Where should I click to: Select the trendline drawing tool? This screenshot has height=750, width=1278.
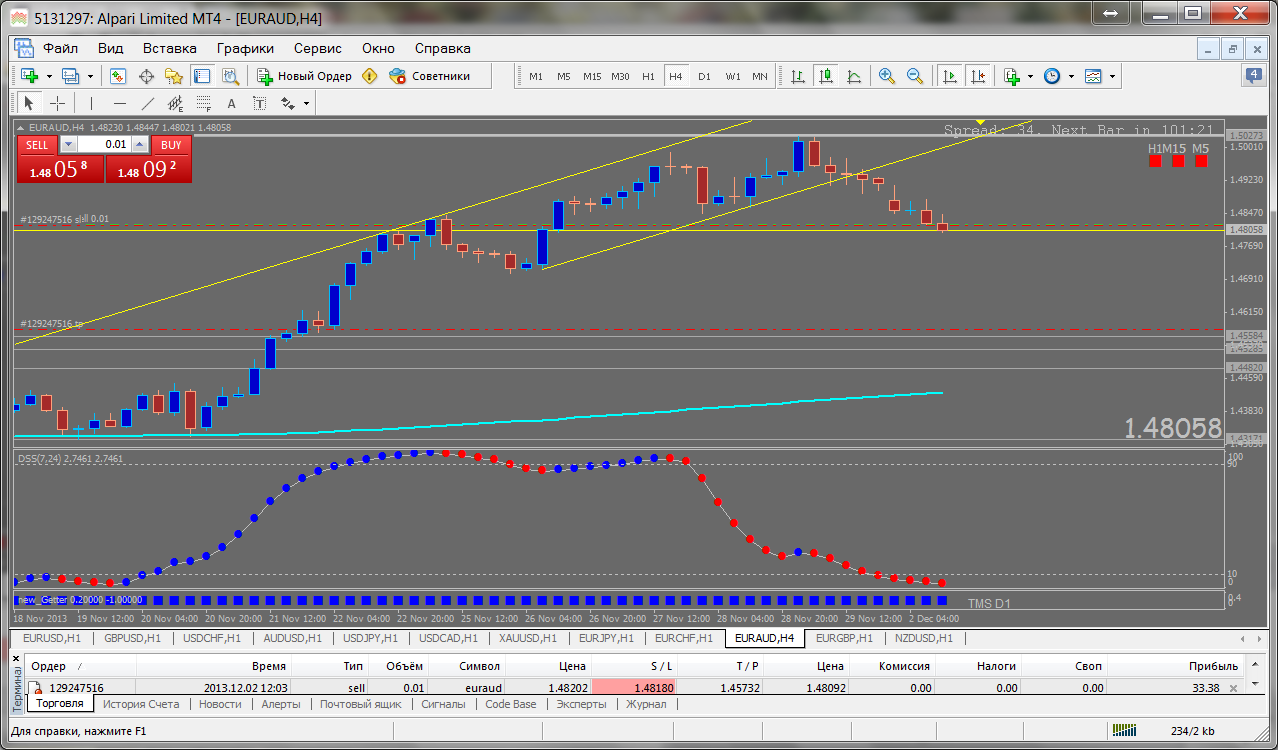[148, 103]
